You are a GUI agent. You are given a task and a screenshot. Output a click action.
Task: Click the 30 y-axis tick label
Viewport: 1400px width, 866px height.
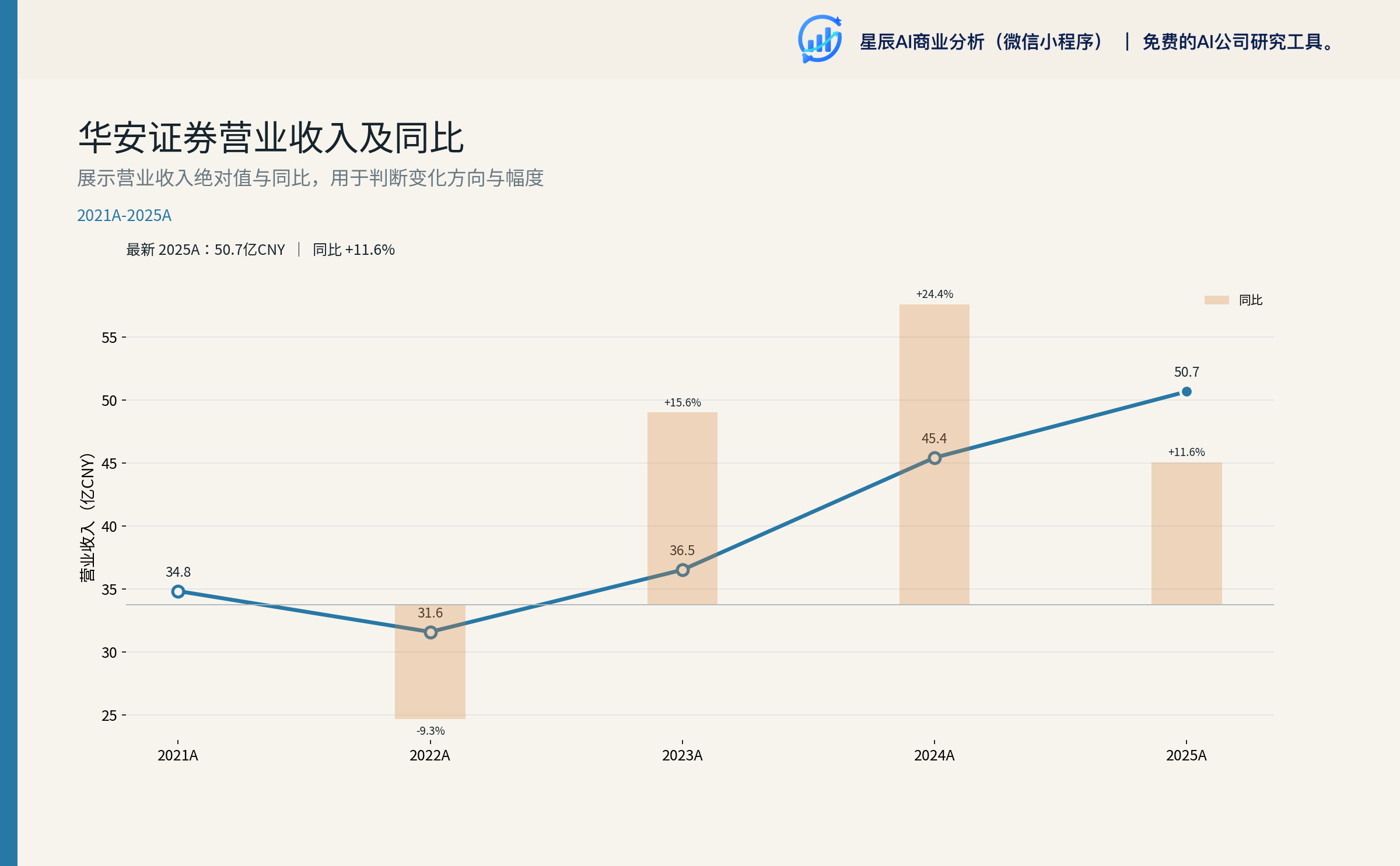tap(109, 653)
